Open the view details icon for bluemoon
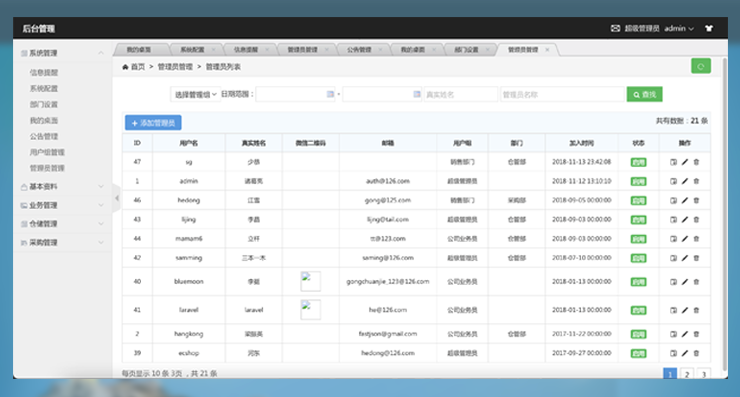The width and height of the screenshot is (740, 397). 673,282
